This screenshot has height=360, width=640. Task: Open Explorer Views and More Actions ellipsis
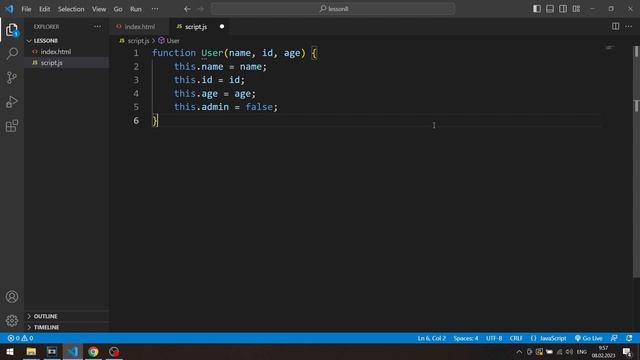tap(97, 27)
